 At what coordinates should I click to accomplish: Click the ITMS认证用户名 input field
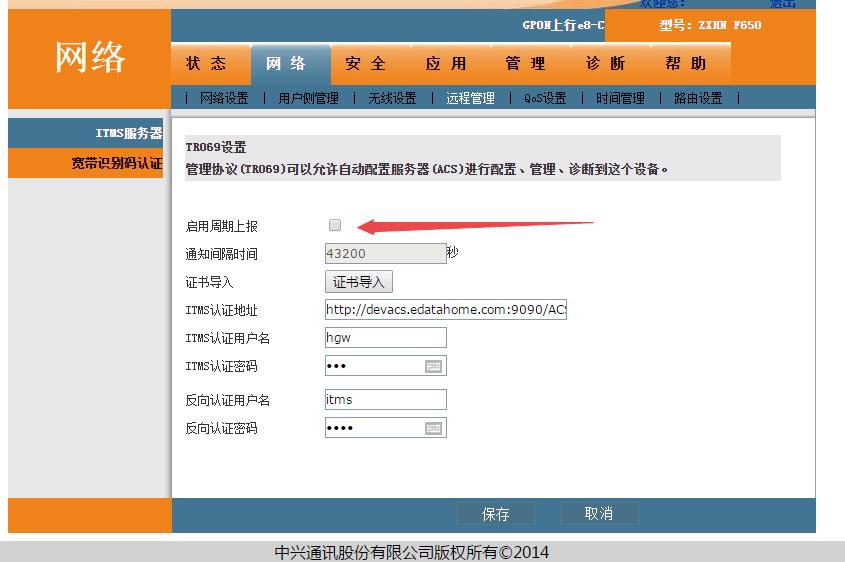[x=385, y=338]
